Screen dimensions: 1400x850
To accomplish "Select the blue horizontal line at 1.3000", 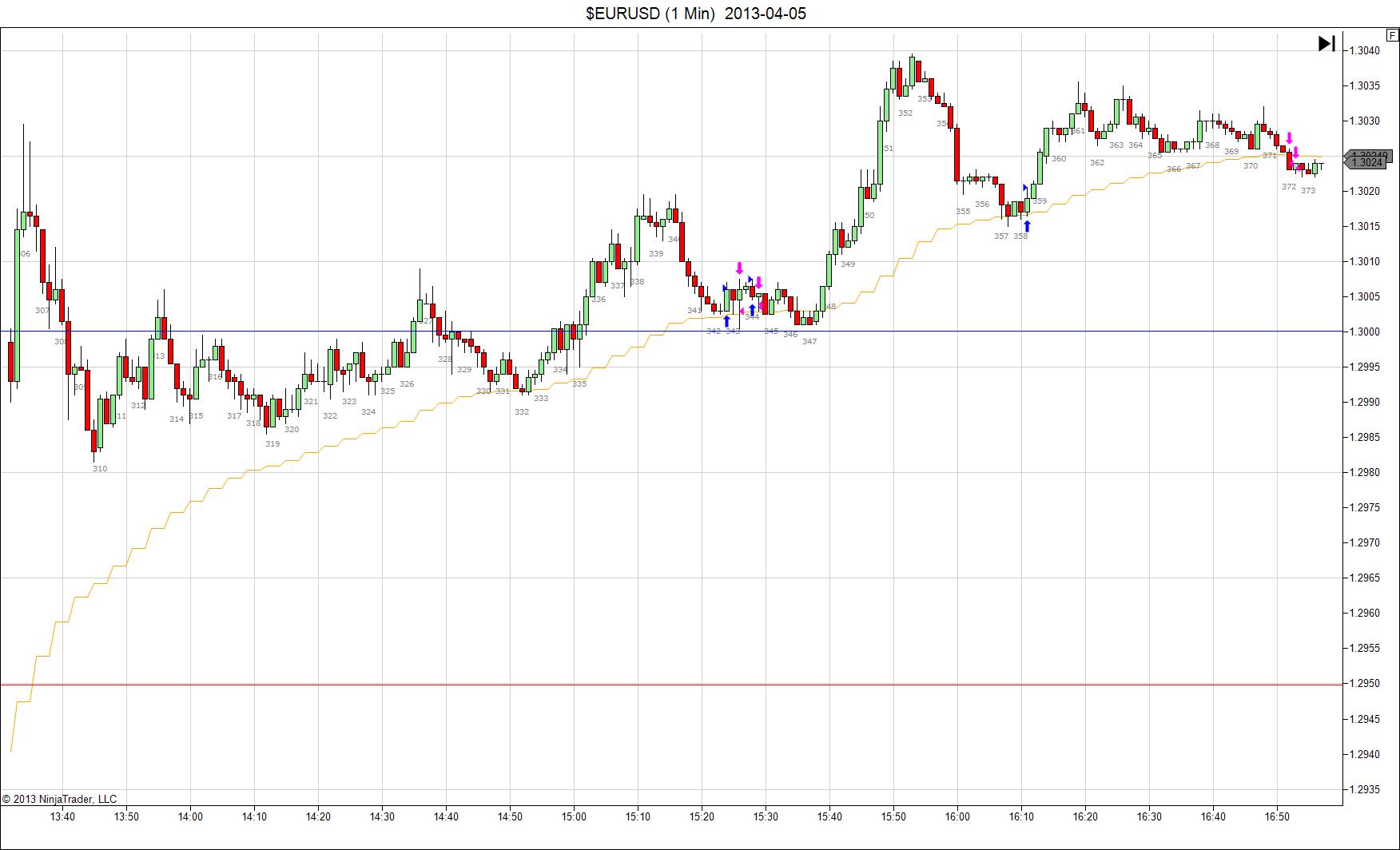I will click(x=671, y=332).
